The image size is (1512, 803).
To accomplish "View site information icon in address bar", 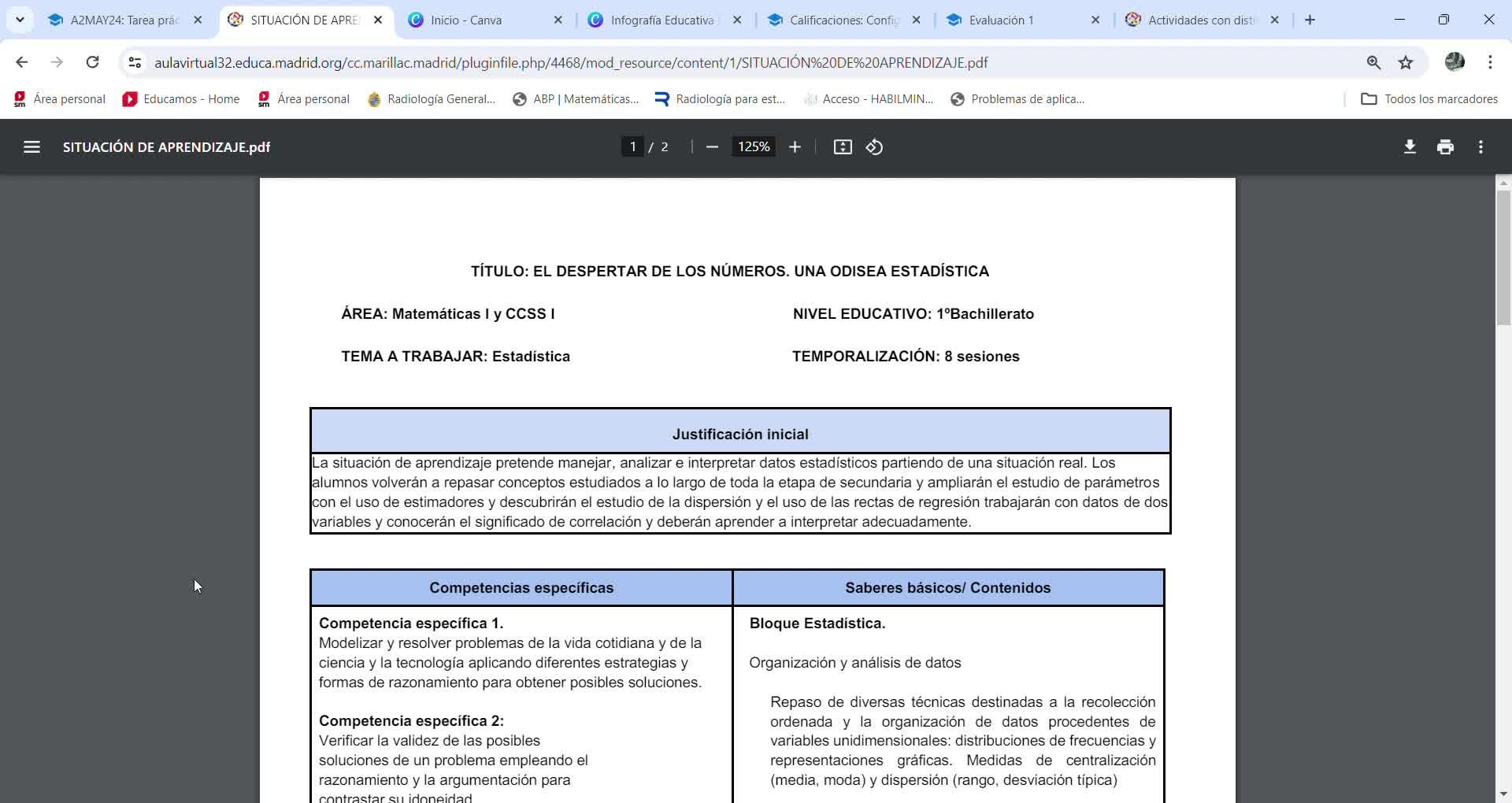I will [135, 62].
